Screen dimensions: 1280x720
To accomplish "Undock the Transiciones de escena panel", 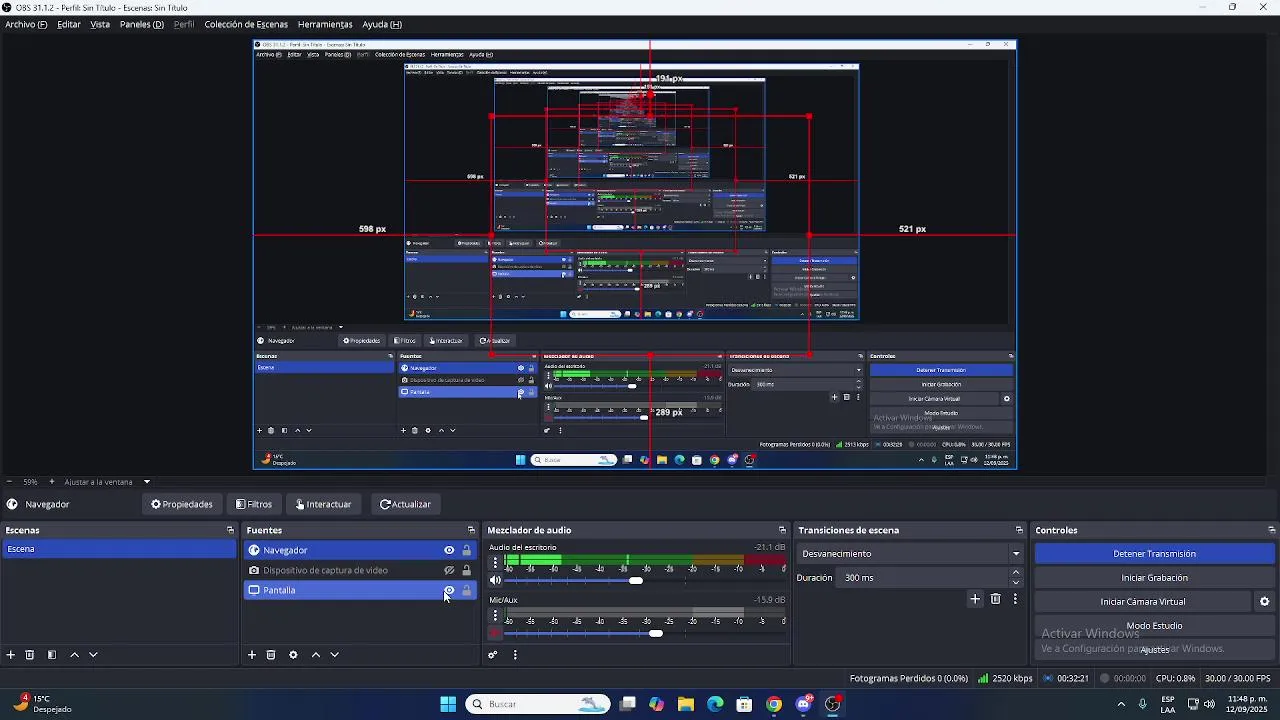I will pyautogui.click(x=1019, y=530).
